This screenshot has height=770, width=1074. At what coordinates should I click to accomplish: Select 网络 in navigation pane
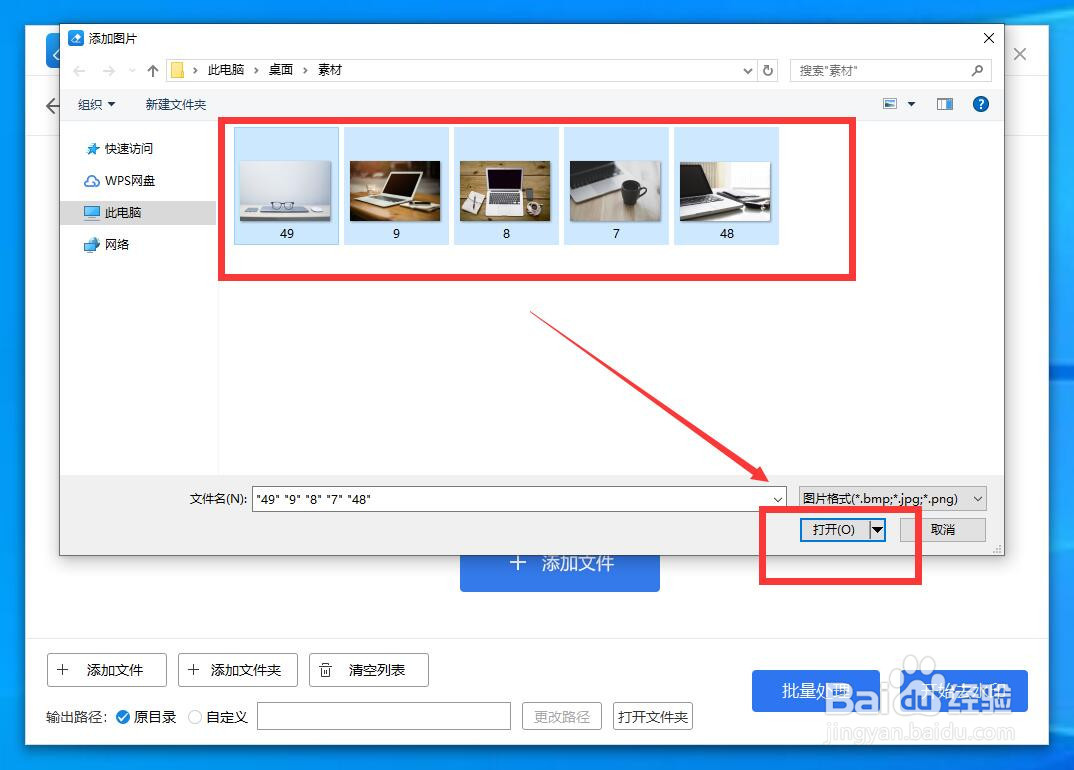[x=116, y=245]
